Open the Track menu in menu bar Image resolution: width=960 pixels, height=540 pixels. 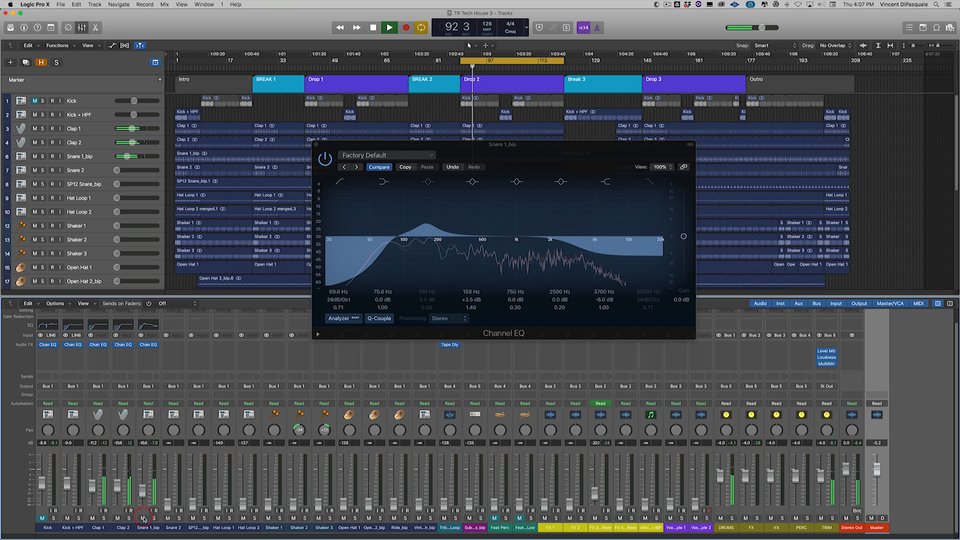pos(94,4)
